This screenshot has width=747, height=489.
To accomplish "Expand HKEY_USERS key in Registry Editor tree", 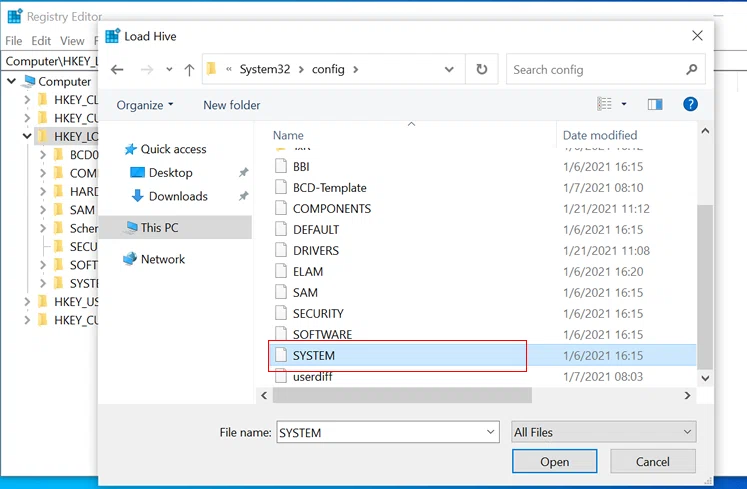I will 27,302.
